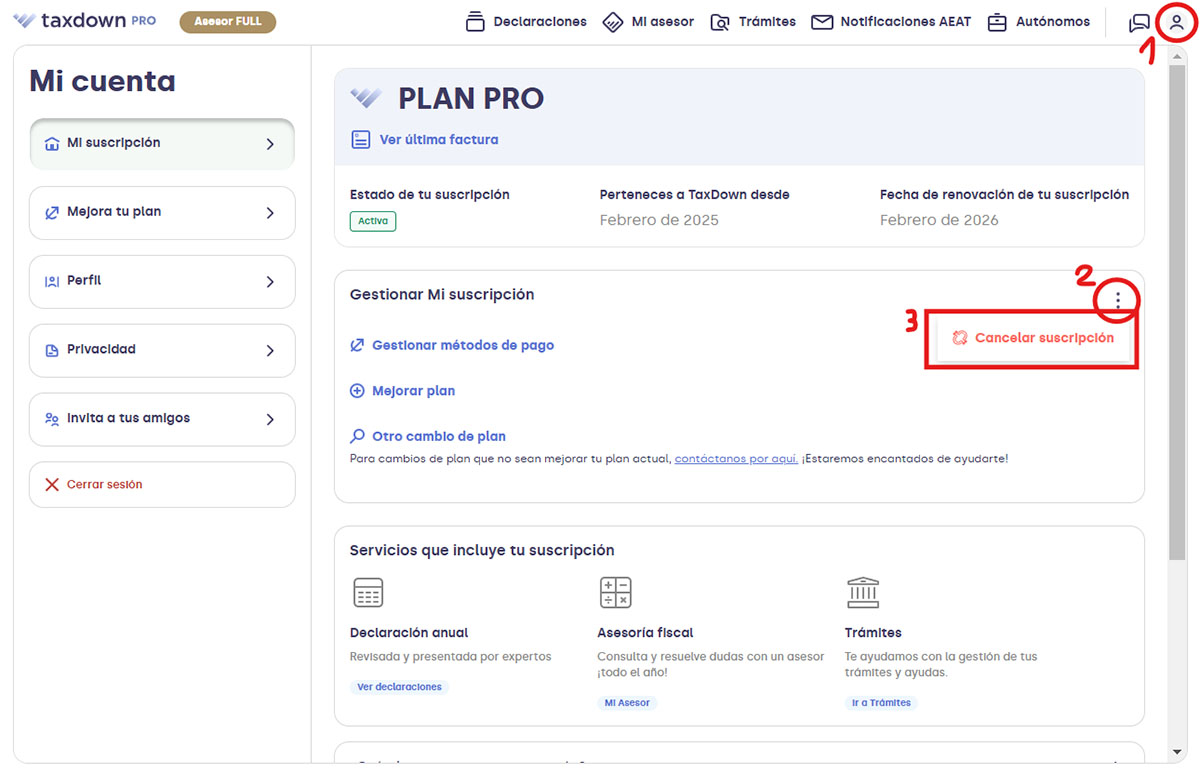The height and width of the screenshot is (773, 1200).
Task: Open the chat messages icon
Action: point(1139,22)
